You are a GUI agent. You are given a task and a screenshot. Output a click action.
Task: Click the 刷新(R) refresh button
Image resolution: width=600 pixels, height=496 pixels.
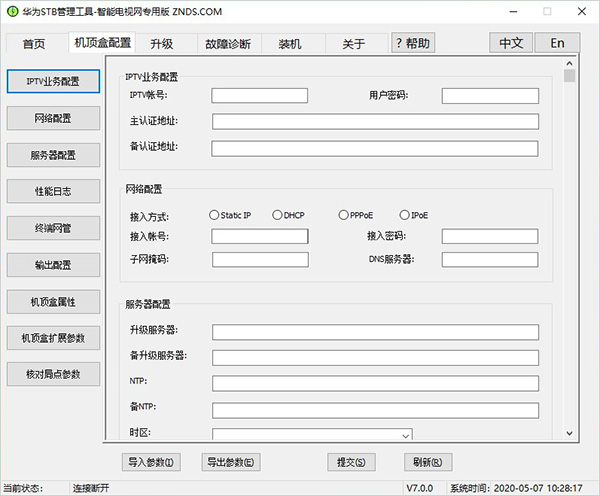click(x=428, y=462)
